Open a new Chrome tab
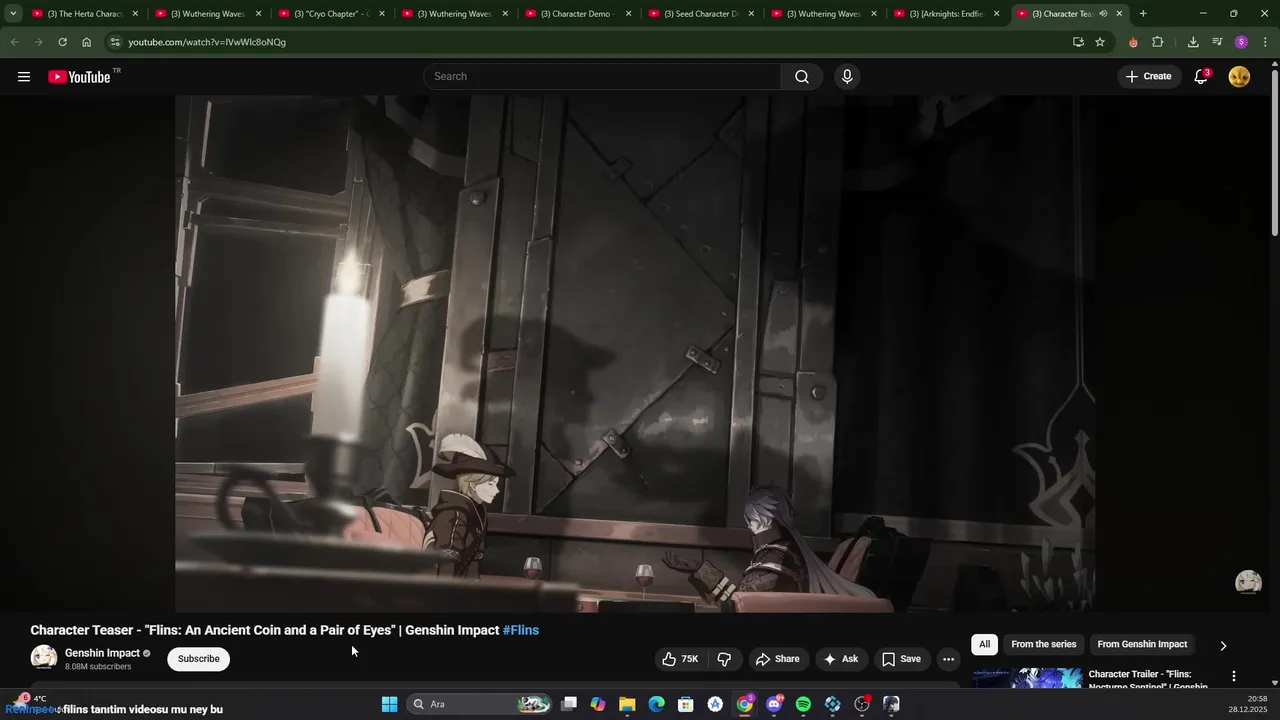This screenshot has height=720, width=1280. (1143, 14)
